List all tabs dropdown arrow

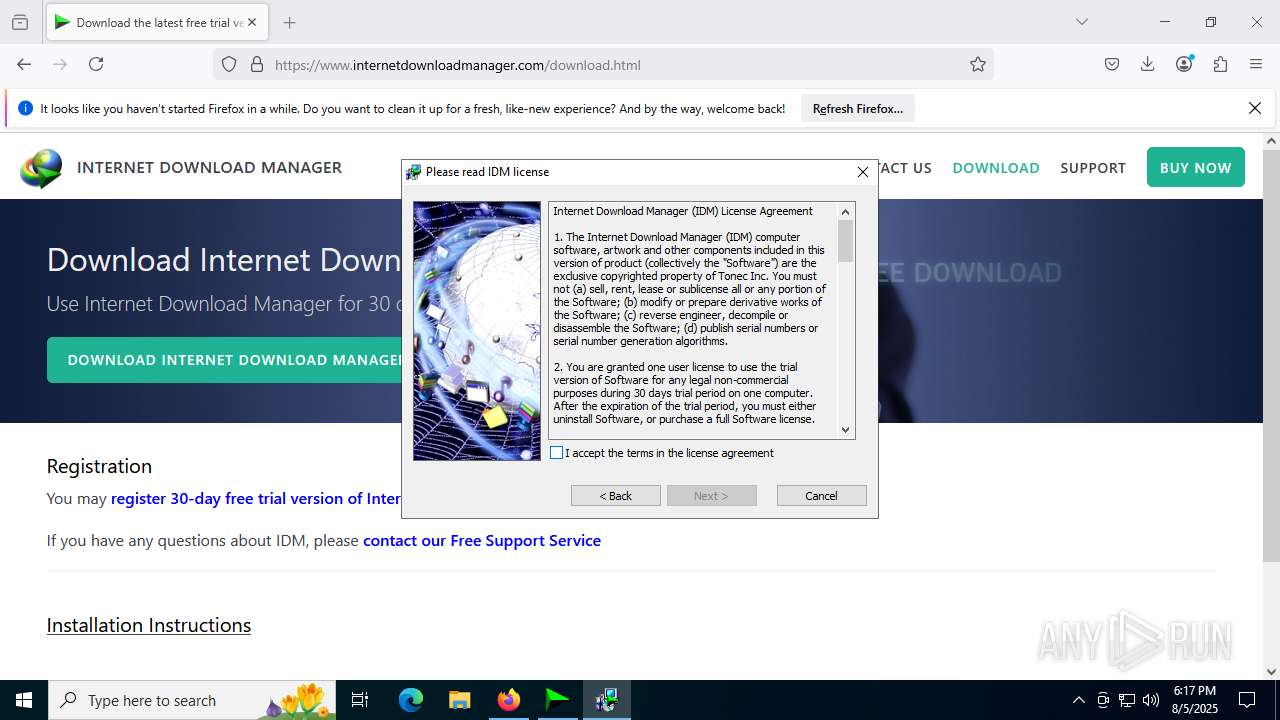[1082, 22]
